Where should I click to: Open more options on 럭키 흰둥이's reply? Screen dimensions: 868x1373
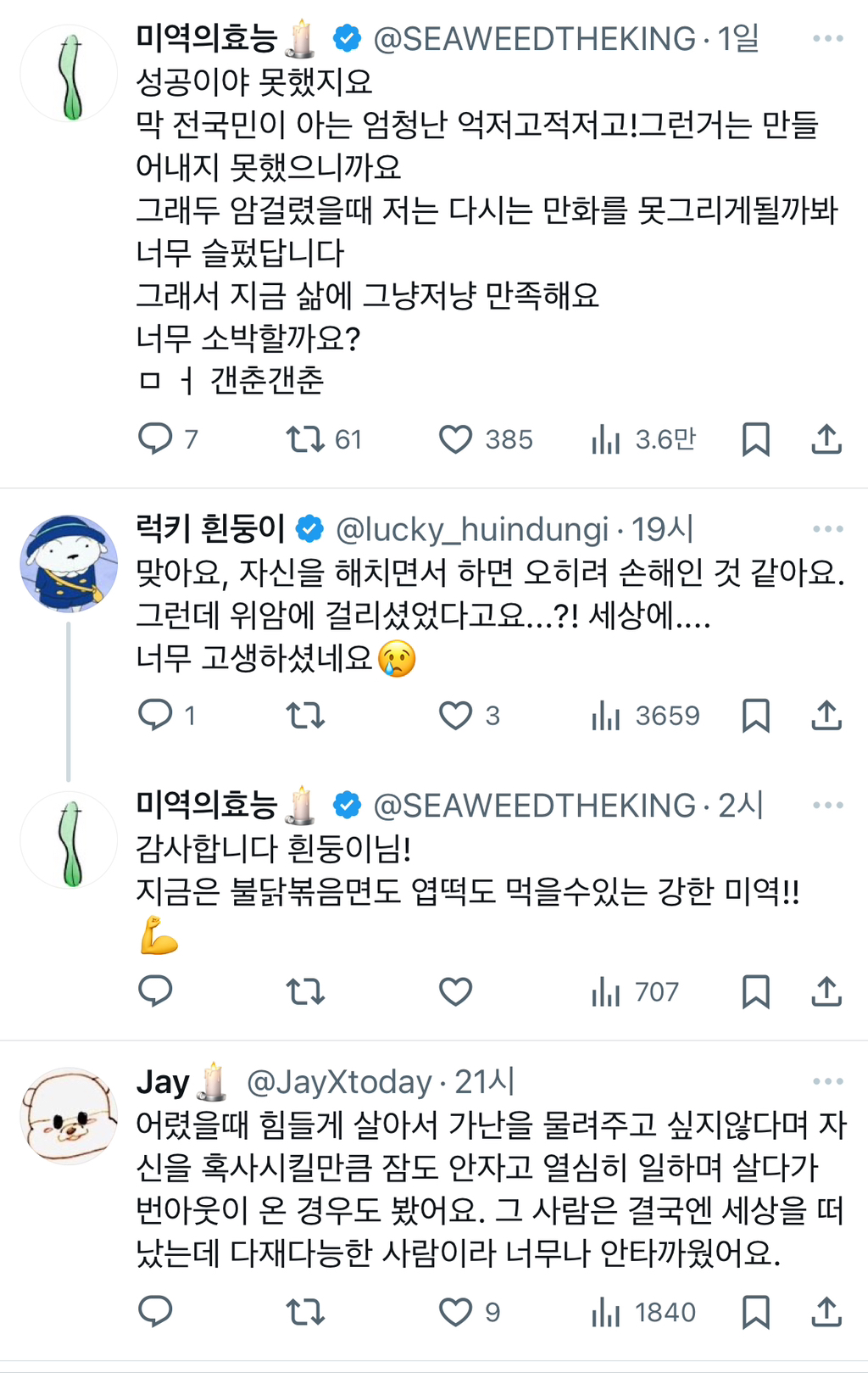click(827, 529)
